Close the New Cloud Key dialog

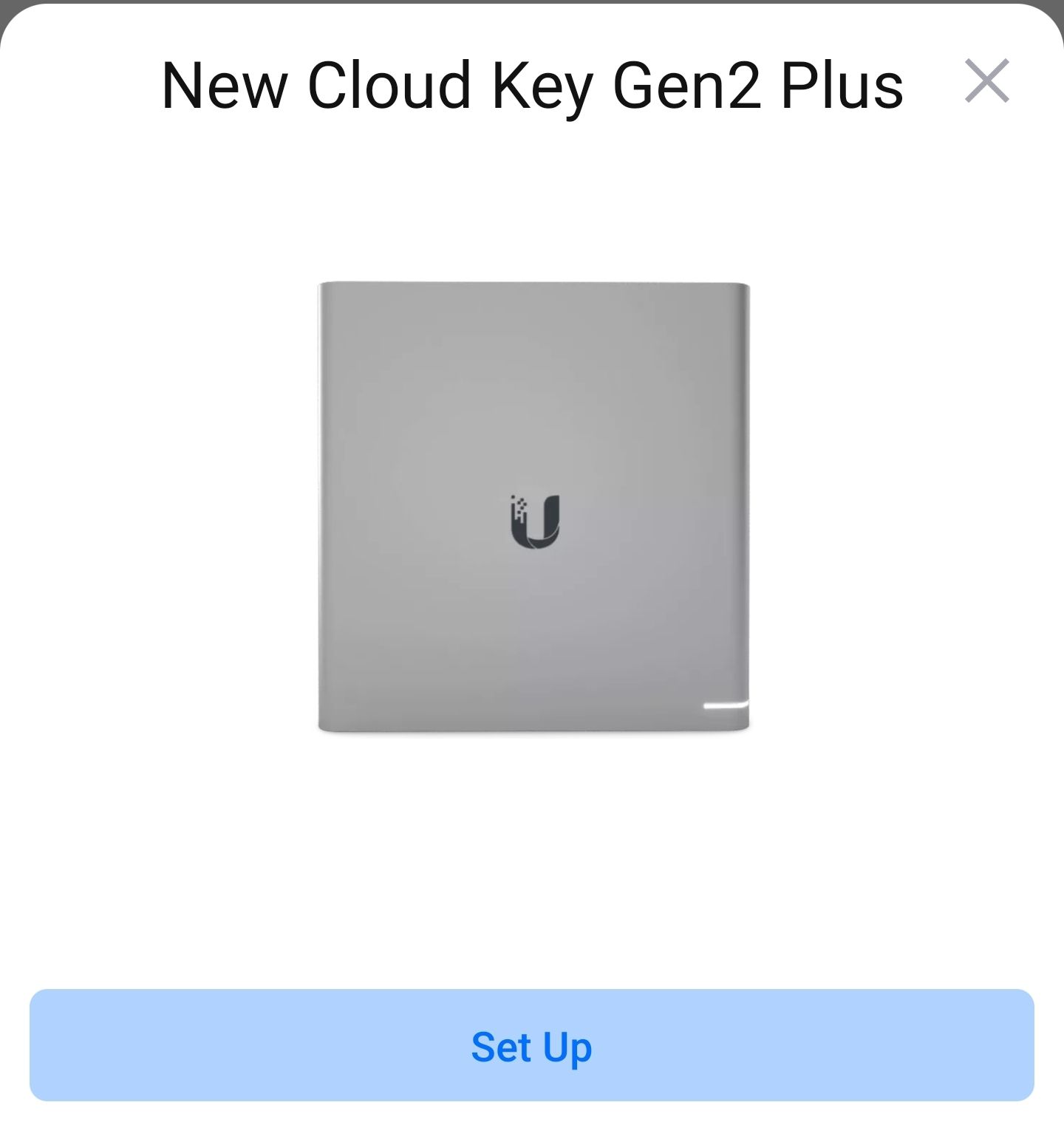(x=986, y=81)
